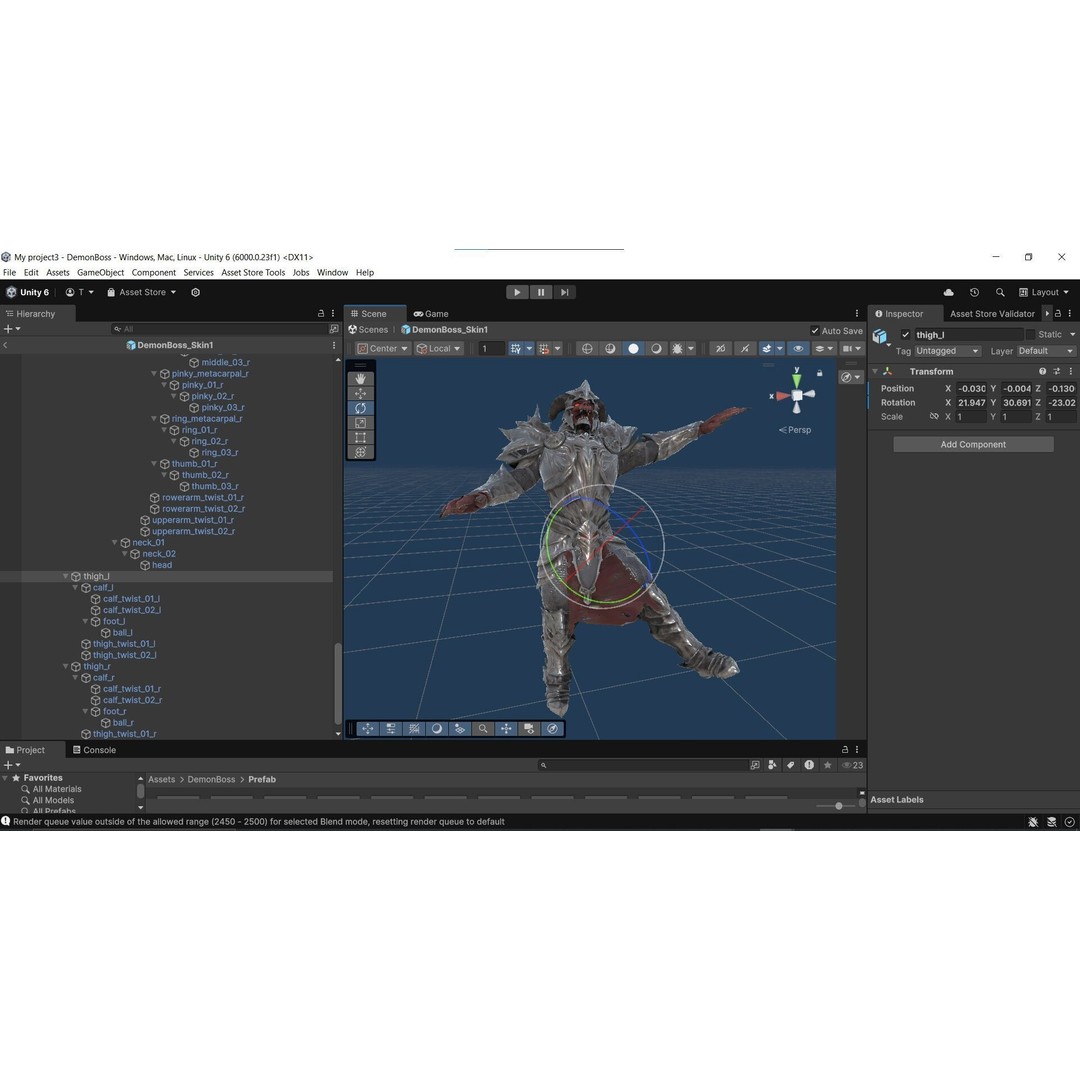Screen dimensions: 1080x1080
Task: Switch to the Game tab
Action: tap(431, 313)
